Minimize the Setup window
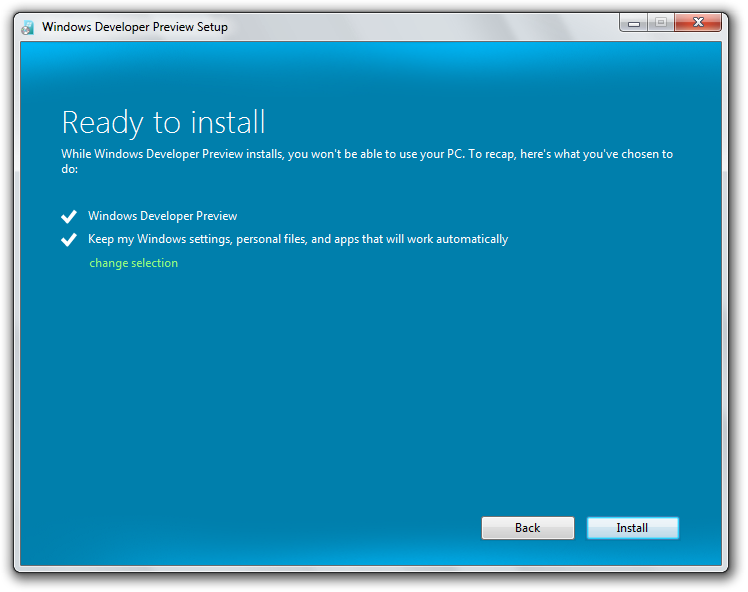 [634, 23]
